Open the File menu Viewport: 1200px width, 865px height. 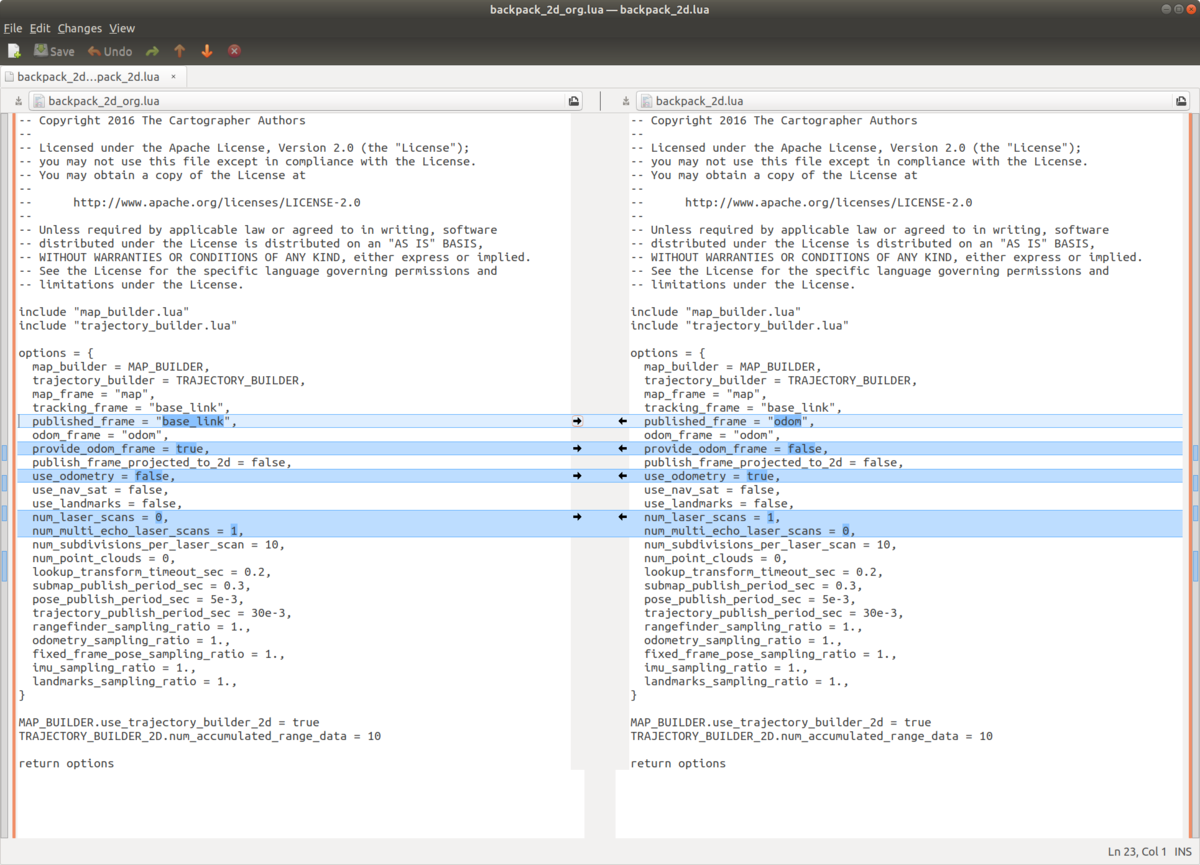pyautogui.click(x=13, y=28)
